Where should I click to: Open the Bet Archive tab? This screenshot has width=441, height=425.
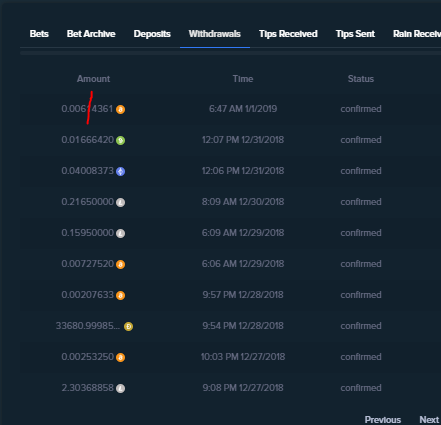(91, 34)
